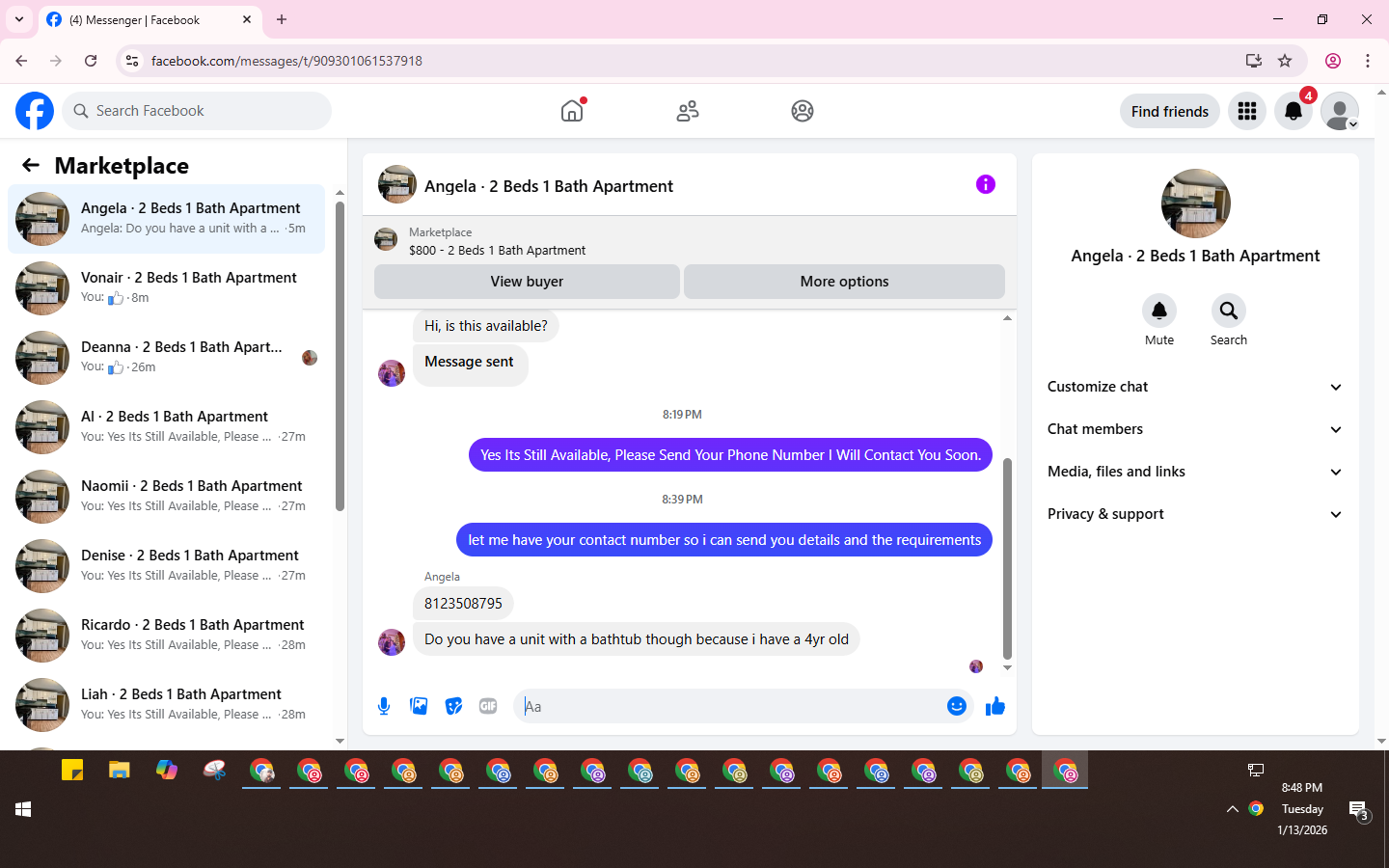Click the Facebook logo icon
Viewport: 1389px width, 868px height.
point(35,111)
